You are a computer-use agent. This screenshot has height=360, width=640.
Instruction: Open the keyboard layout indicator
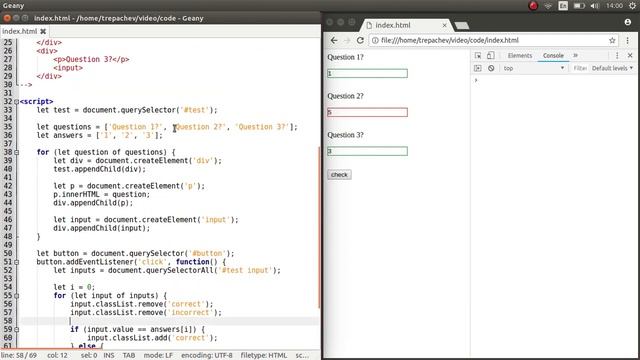click(563, 6)
